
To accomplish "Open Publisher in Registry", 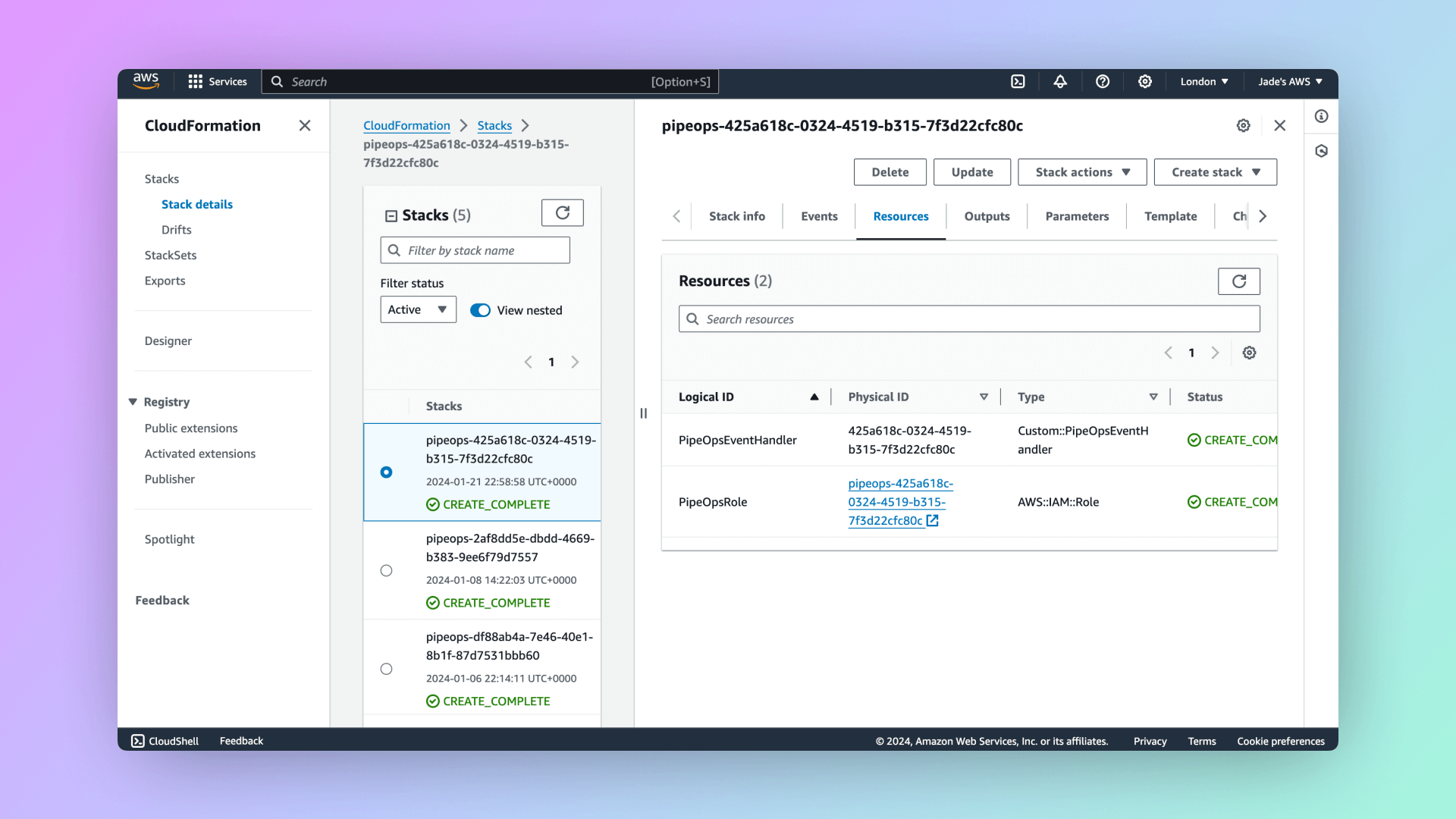I will [x=169, y=479].
